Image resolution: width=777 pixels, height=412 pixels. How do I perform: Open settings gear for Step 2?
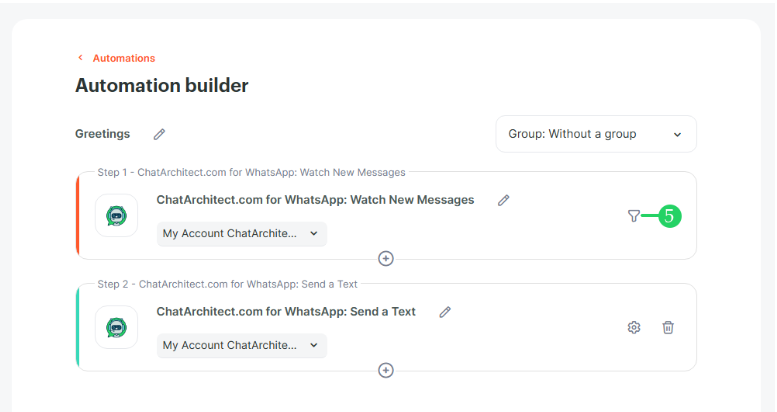point(634,327)
